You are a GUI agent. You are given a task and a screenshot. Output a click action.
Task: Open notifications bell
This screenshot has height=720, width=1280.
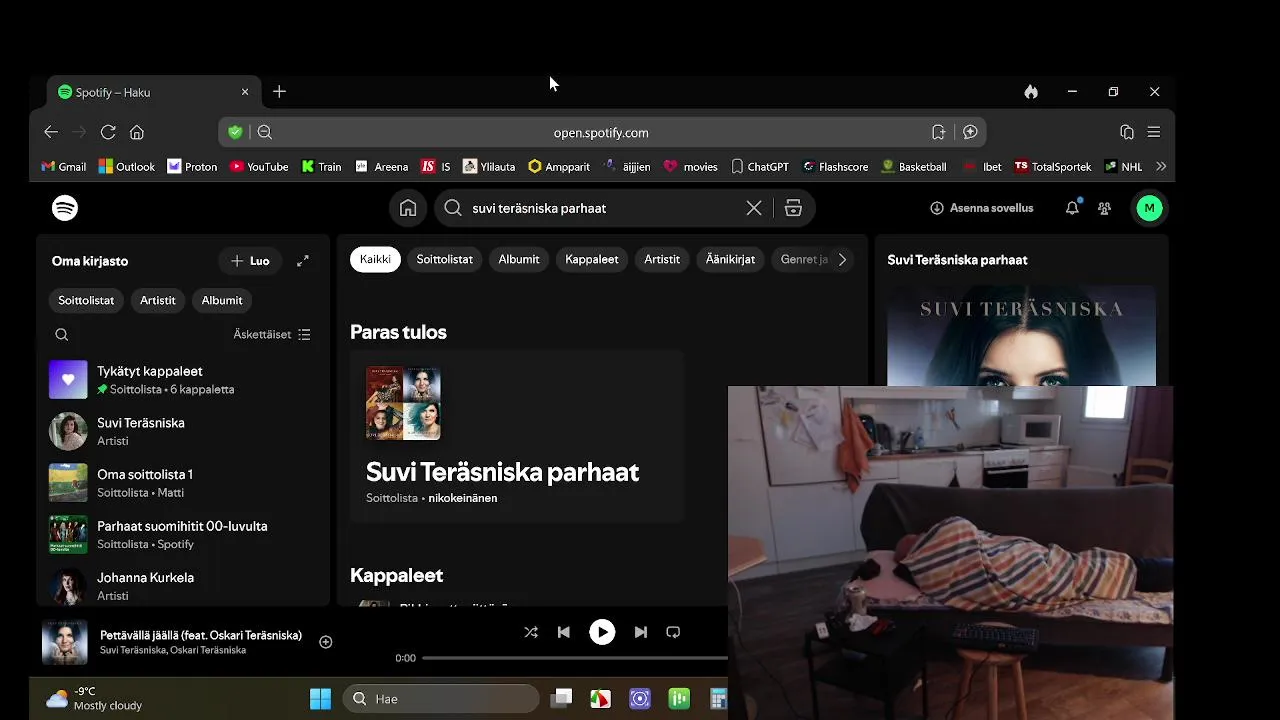point(1072,208)
